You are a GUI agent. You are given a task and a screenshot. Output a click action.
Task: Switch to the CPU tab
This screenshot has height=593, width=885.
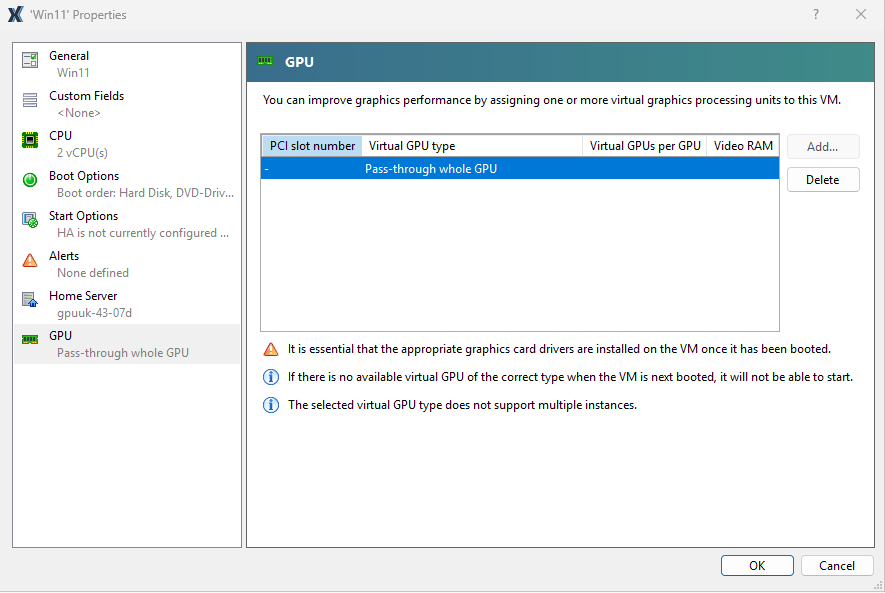coord(127,144)
